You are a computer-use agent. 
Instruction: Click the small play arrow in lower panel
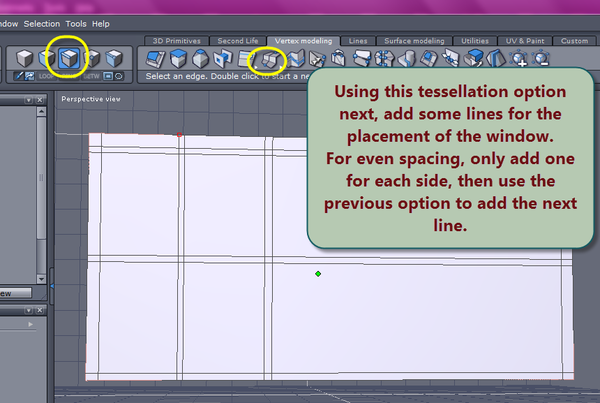point(31,325)
